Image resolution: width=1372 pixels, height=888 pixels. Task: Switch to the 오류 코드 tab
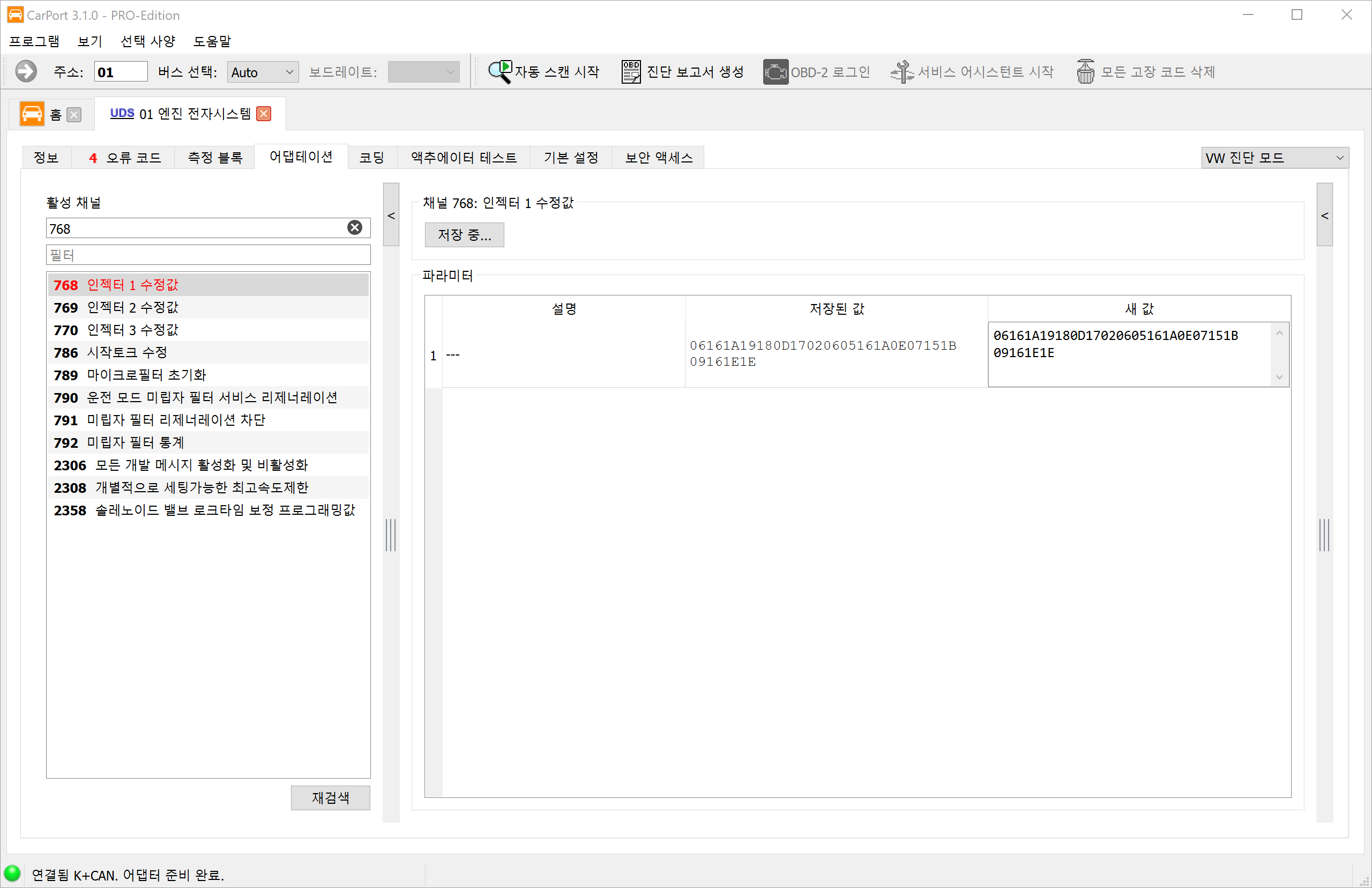pos(124,158)
